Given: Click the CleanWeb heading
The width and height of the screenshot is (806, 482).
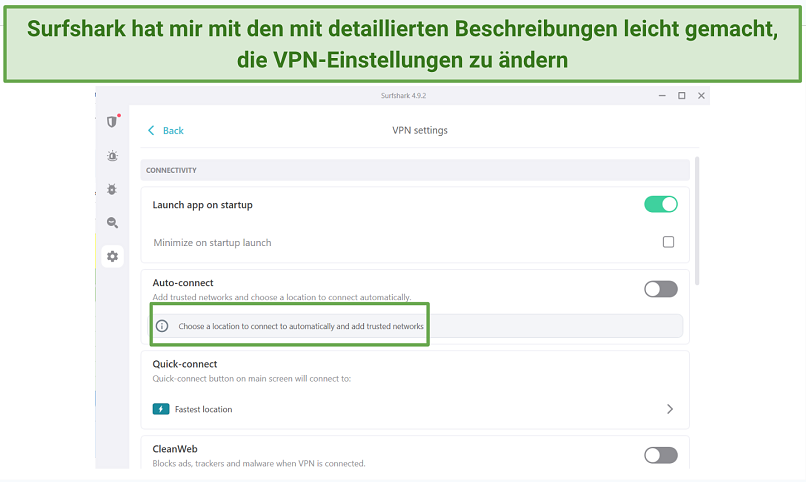Looking at the screenshot, I should point(175,449).
